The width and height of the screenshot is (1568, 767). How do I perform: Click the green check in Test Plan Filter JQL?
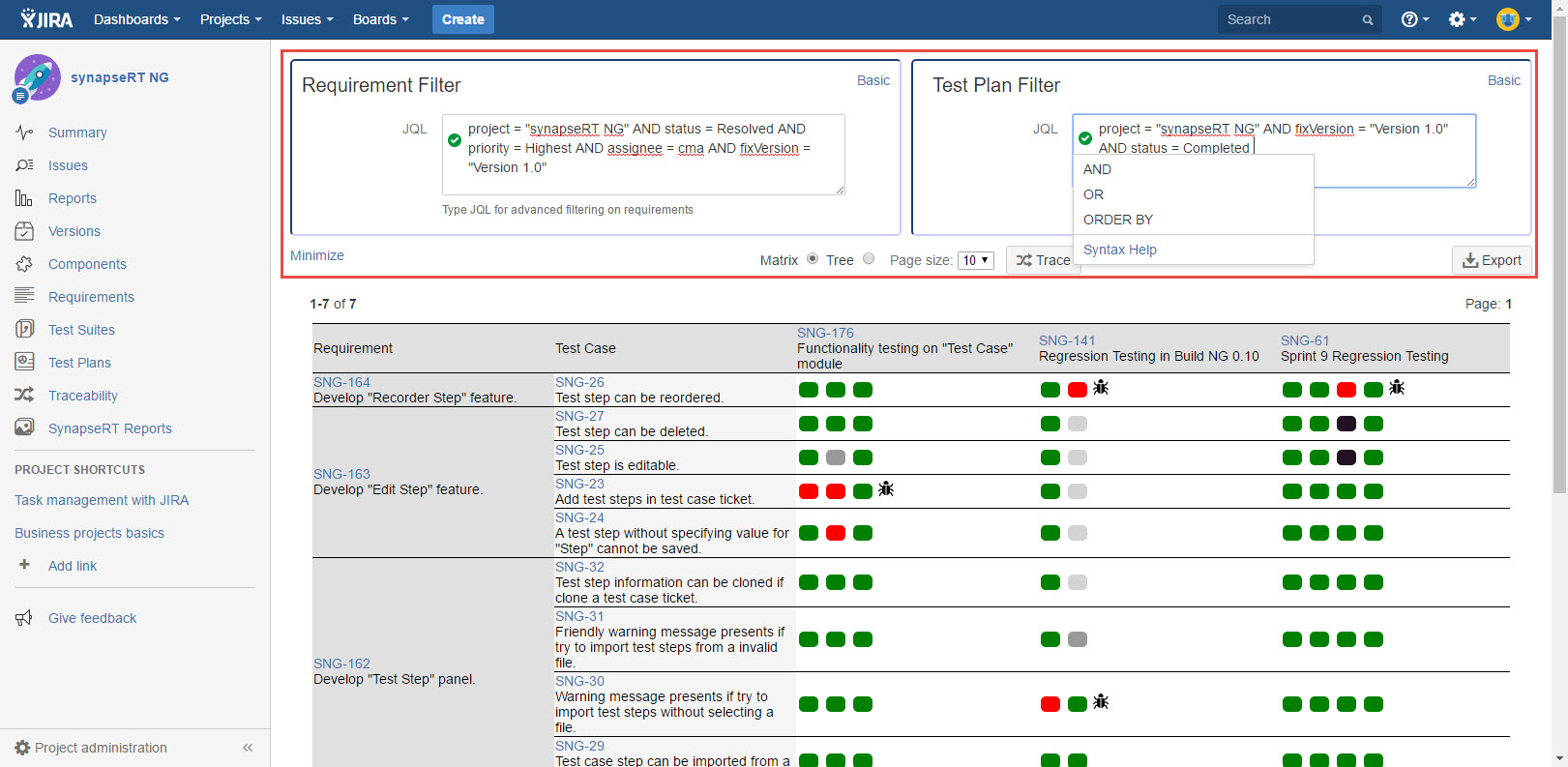[1085, 138]
